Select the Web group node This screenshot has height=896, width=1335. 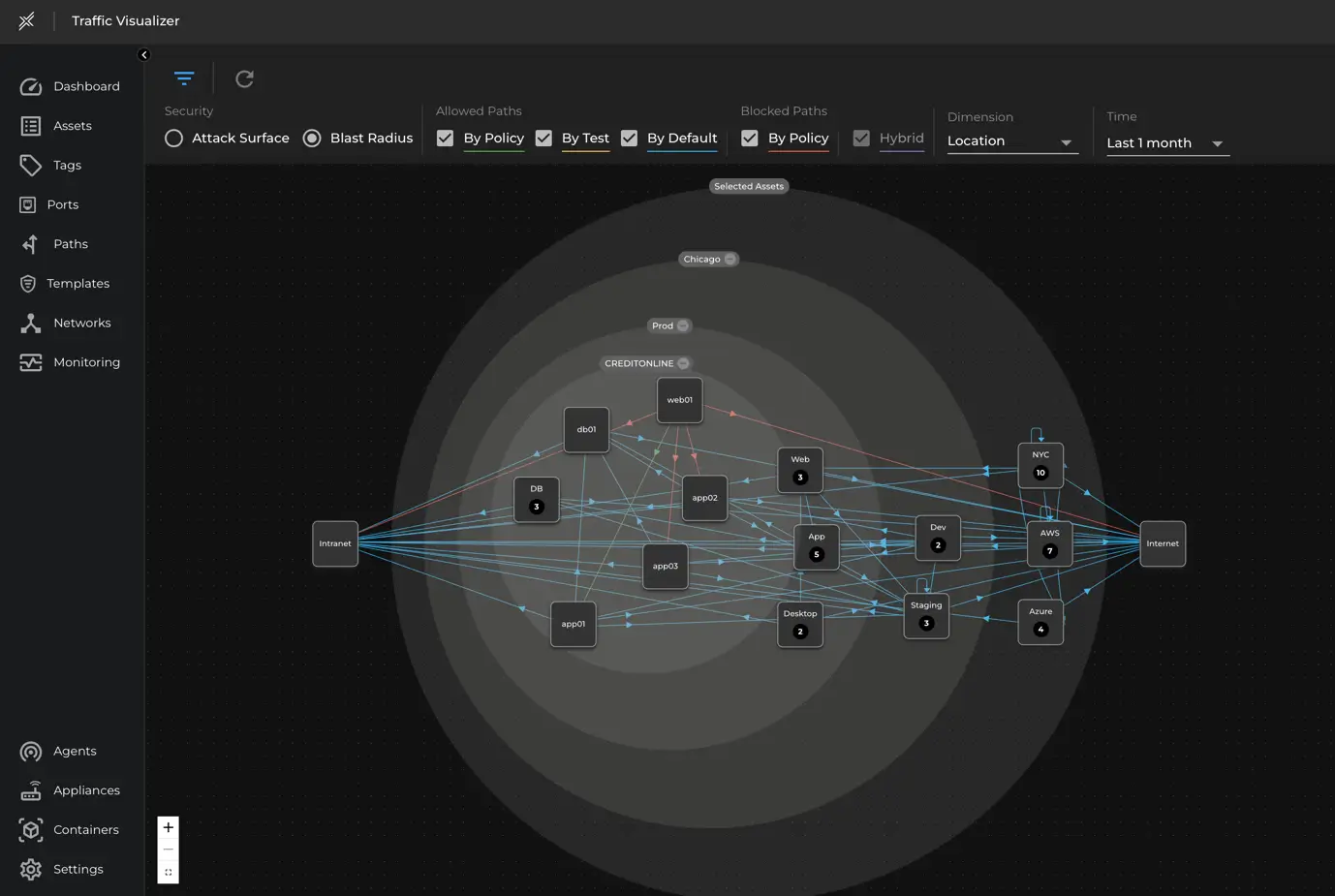point(800,470)
